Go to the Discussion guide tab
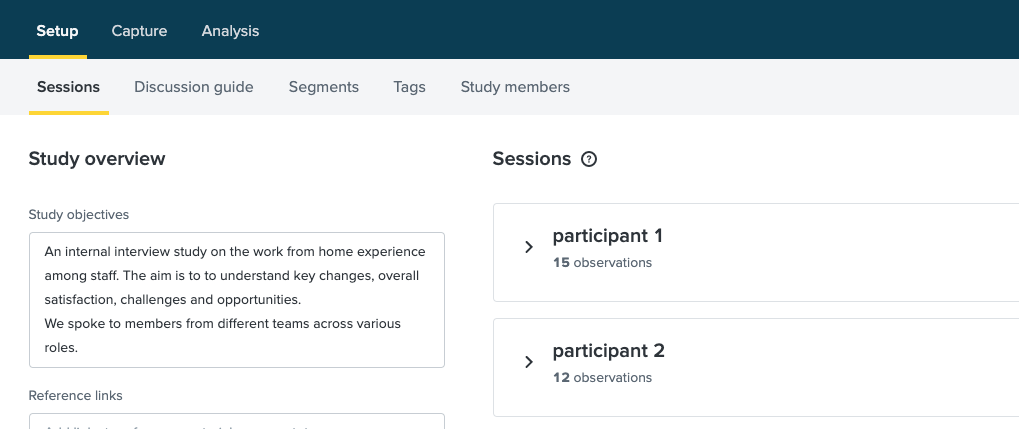The width and height of the screenshot is (1019, 429). (x=194, y=87)
